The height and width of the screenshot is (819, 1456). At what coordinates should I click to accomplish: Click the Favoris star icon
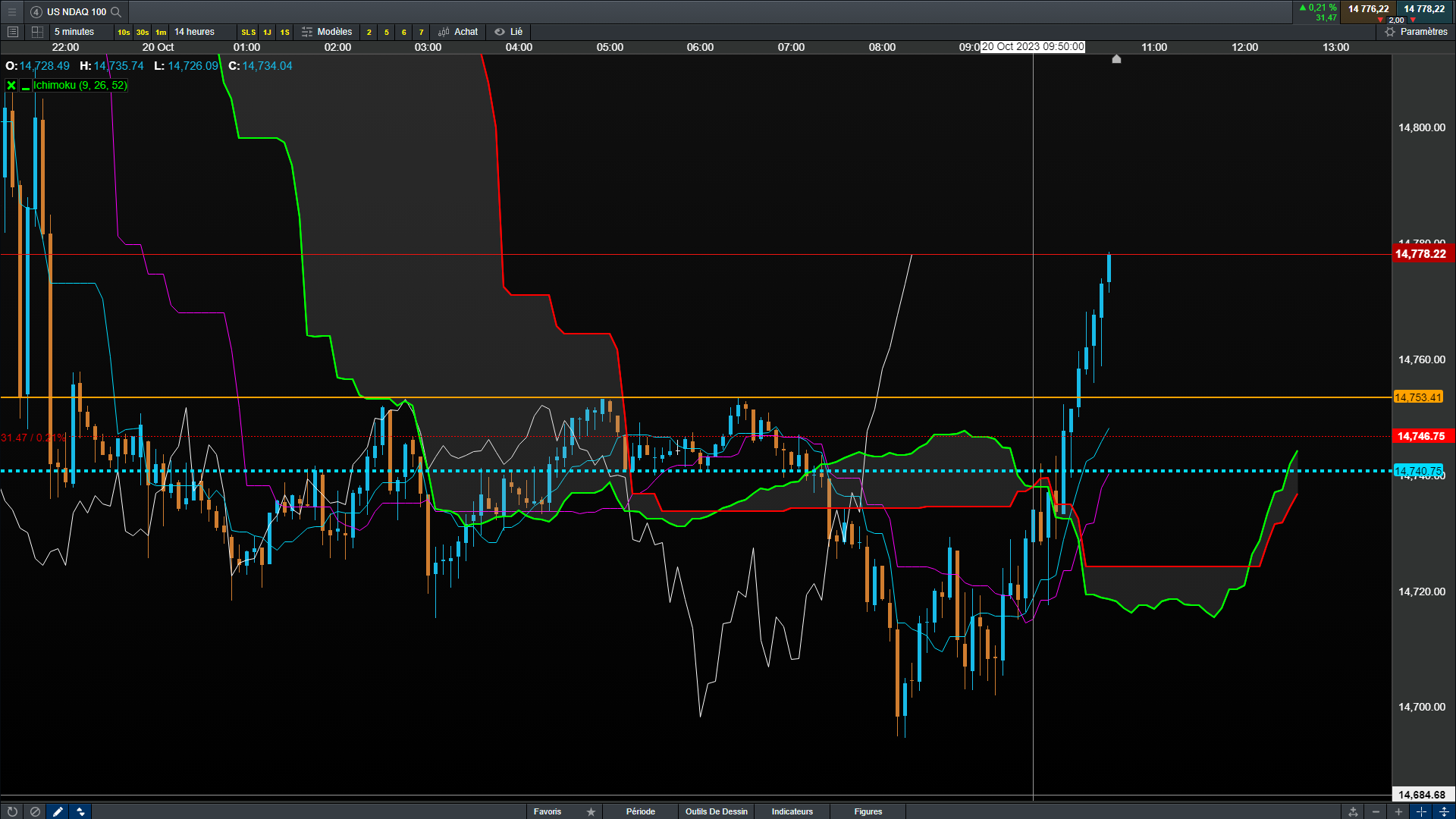[591, 811]
